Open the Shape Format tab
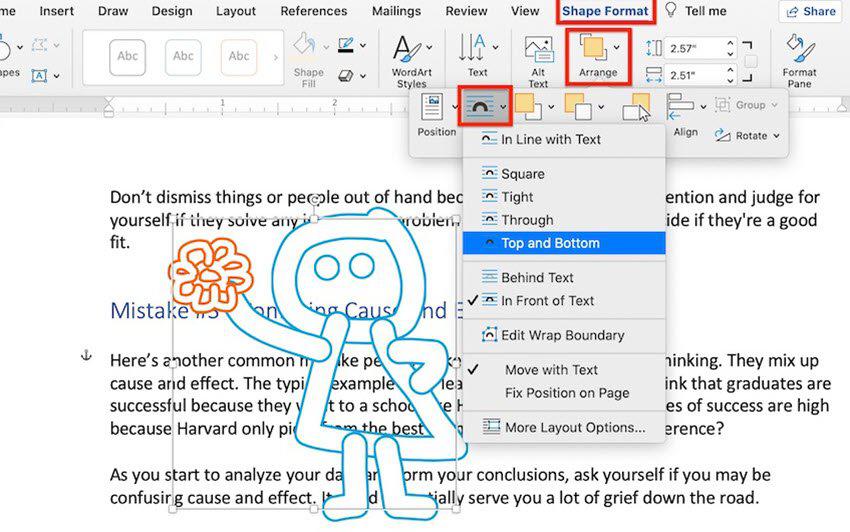 [x=605, y=11]
